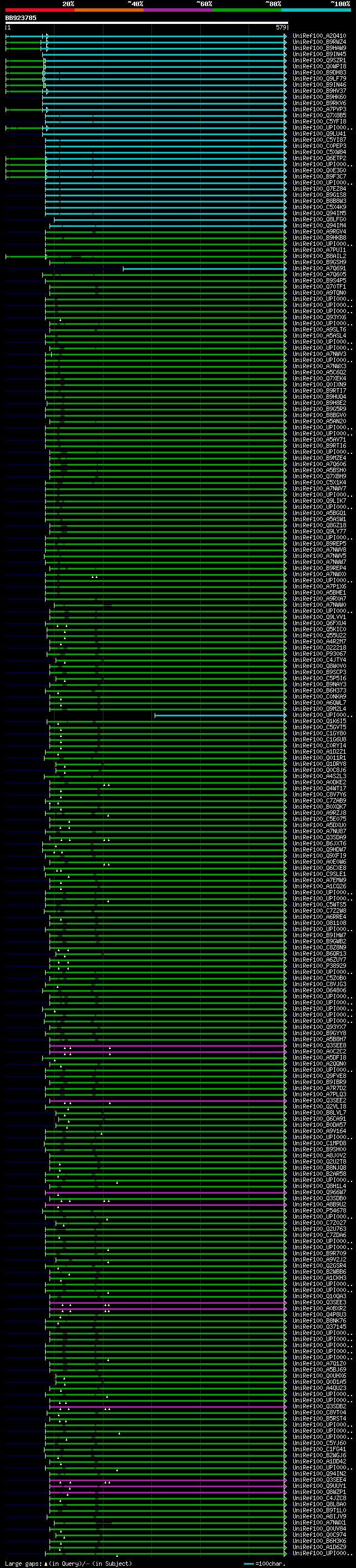The height and width of the screenshot is (1568, 356).
Task: Select the UniRef100_Q6FXU4 label
Action: (x=319, y=624)
